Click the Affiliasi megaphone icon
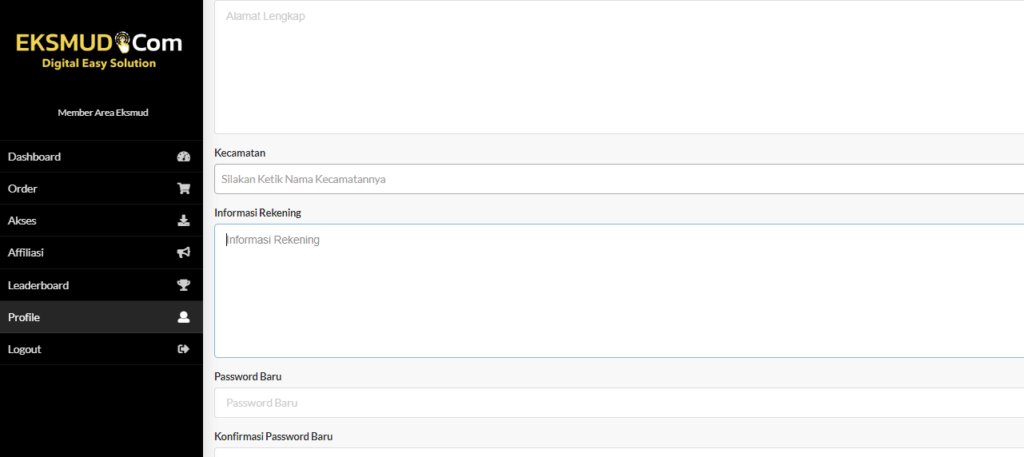This screenshot has width=1024, height=457. 184,253
